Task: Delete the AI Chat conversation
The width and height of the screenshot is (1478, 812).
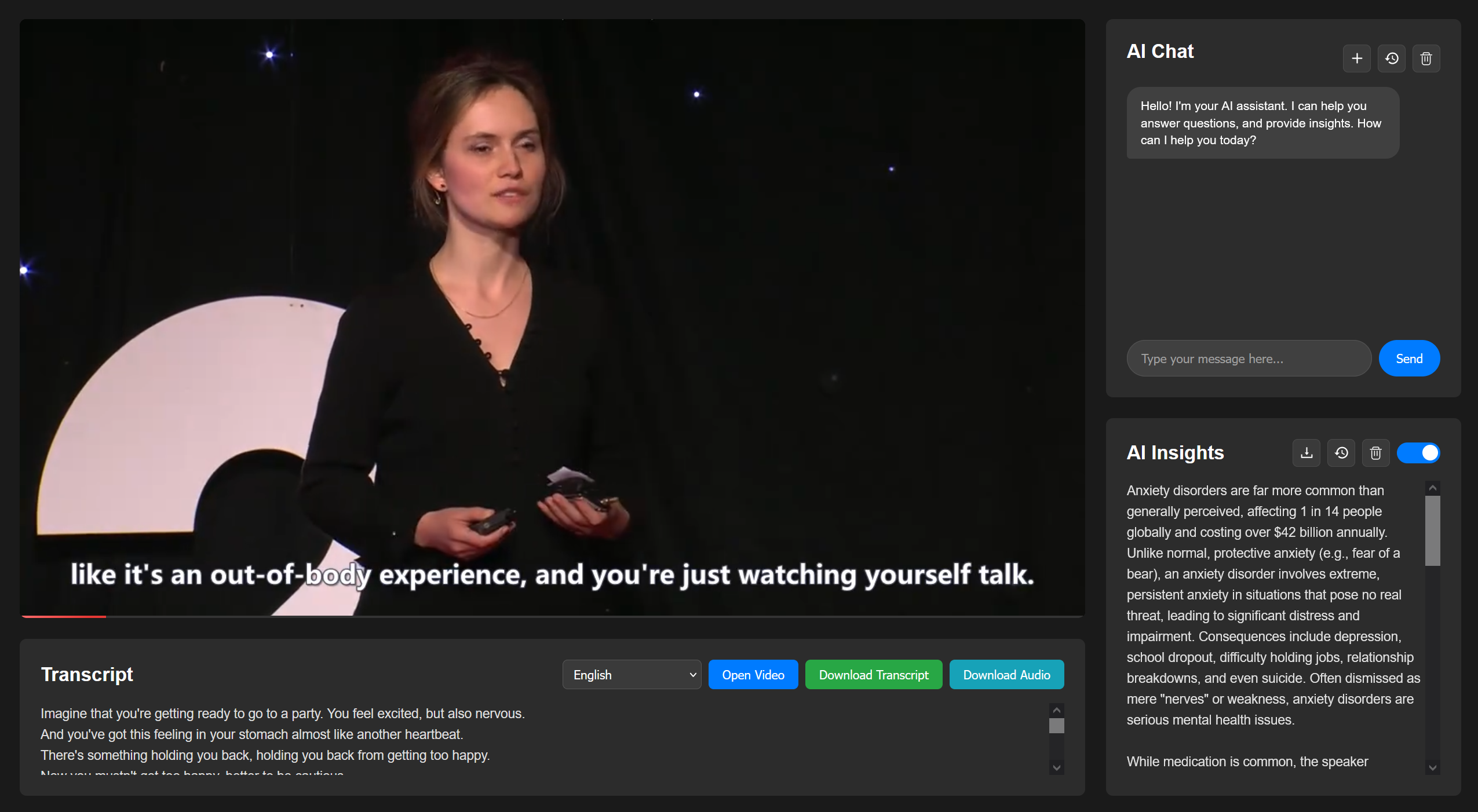Action: point(1427,58)
